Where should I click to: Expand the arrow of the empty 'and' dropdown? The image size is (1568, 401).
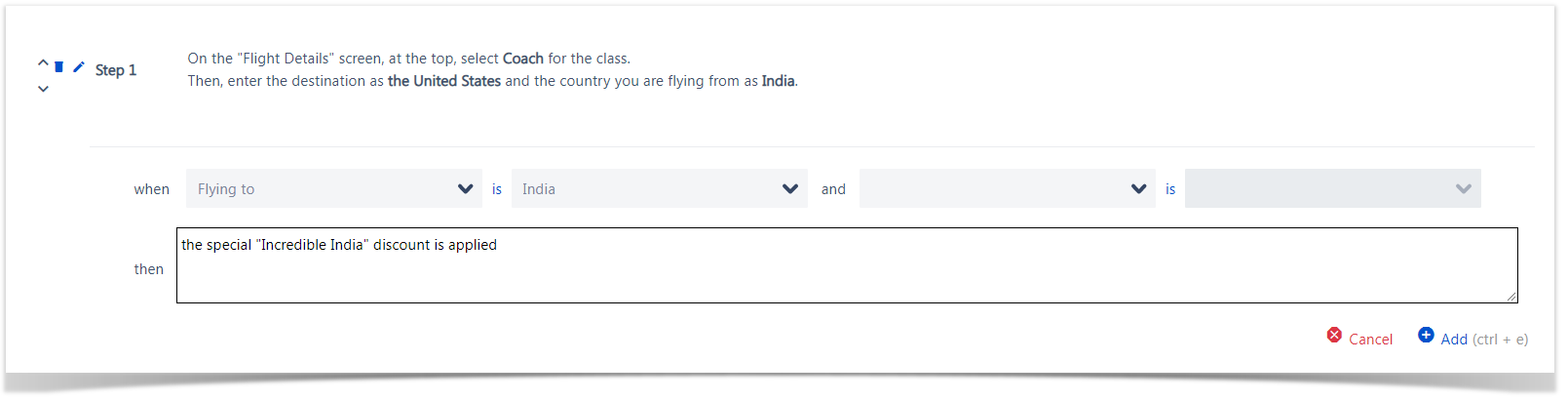pyautogui.click(x=1138, y=189)
